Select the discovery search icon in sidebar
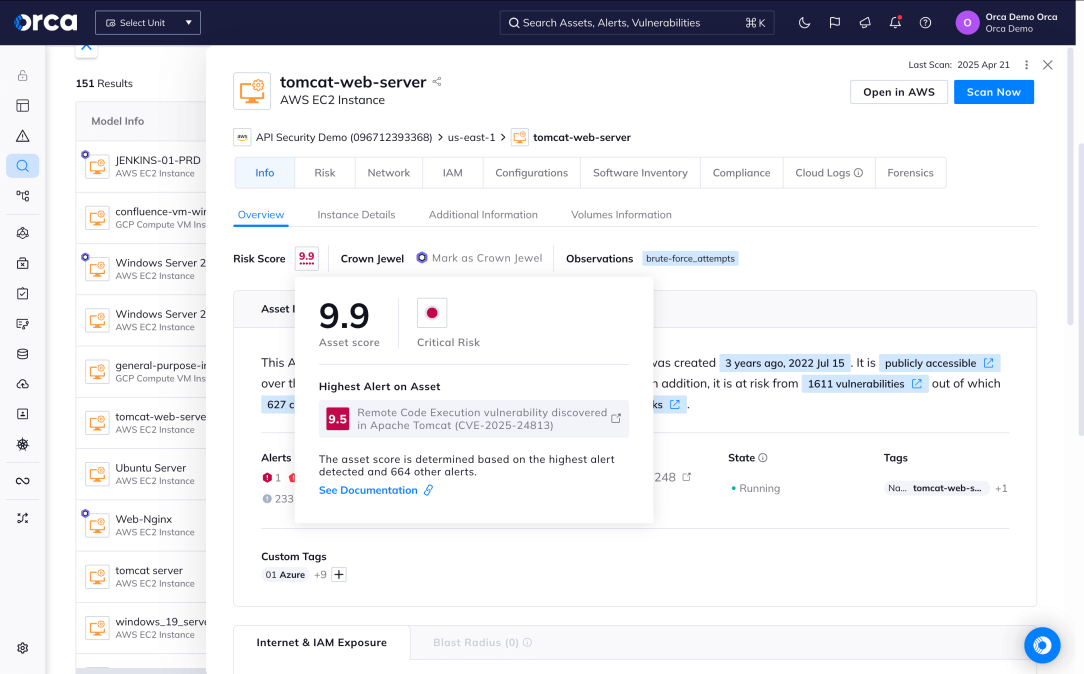 (x=23, y=166)
